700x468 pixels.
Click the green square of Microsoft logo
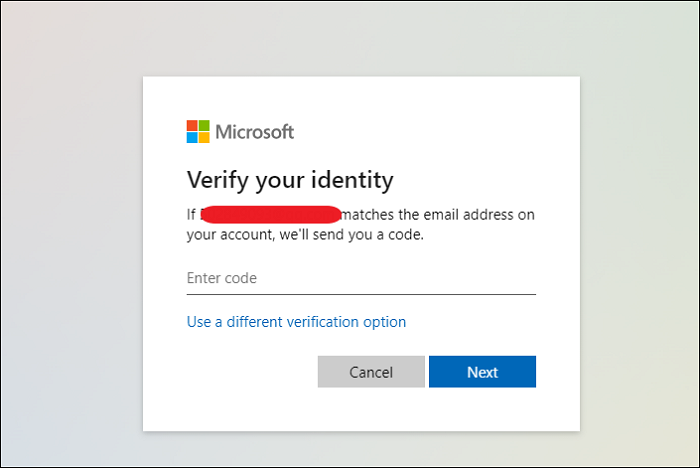[204, 125]
